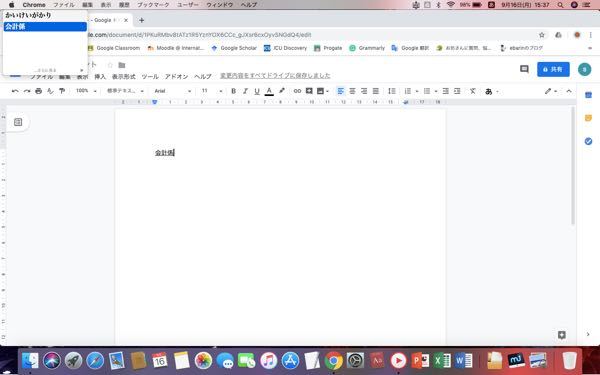Open the text color picker
600x375 pixels.
(x=269, y=91)
